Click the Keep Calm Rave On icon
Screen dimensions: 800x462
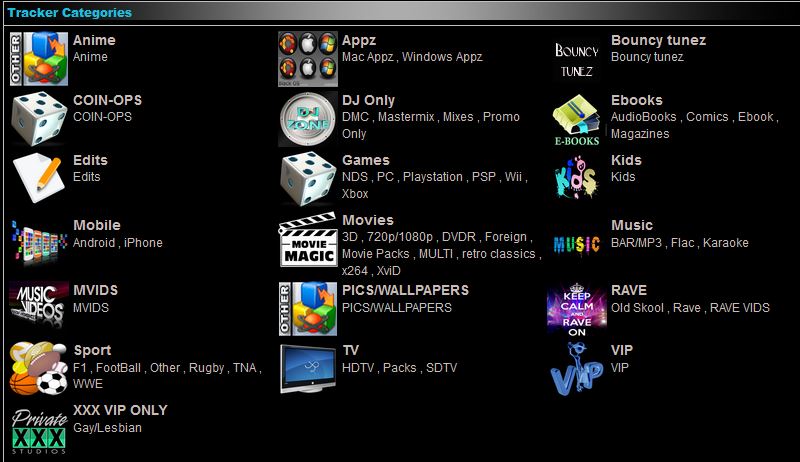(x=577, y=309)
